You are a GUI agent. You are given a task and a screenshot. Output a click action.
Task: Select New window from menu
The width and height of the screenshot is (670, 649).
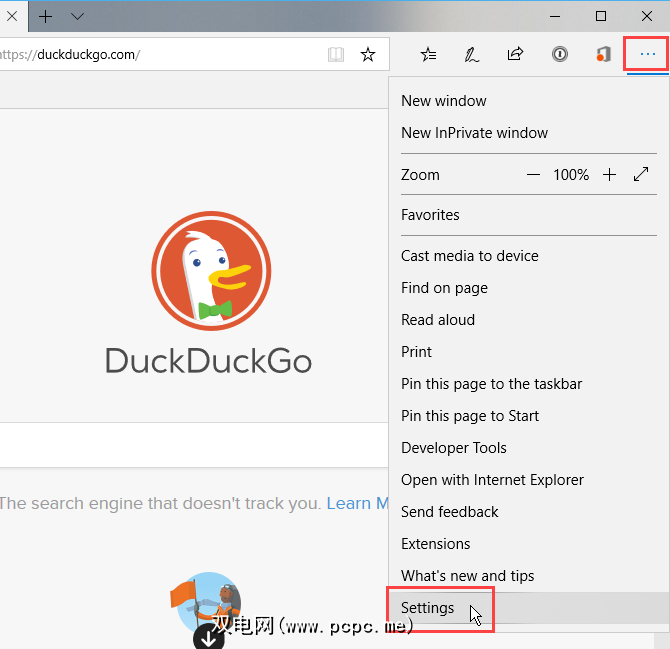[x=528, y=101]
